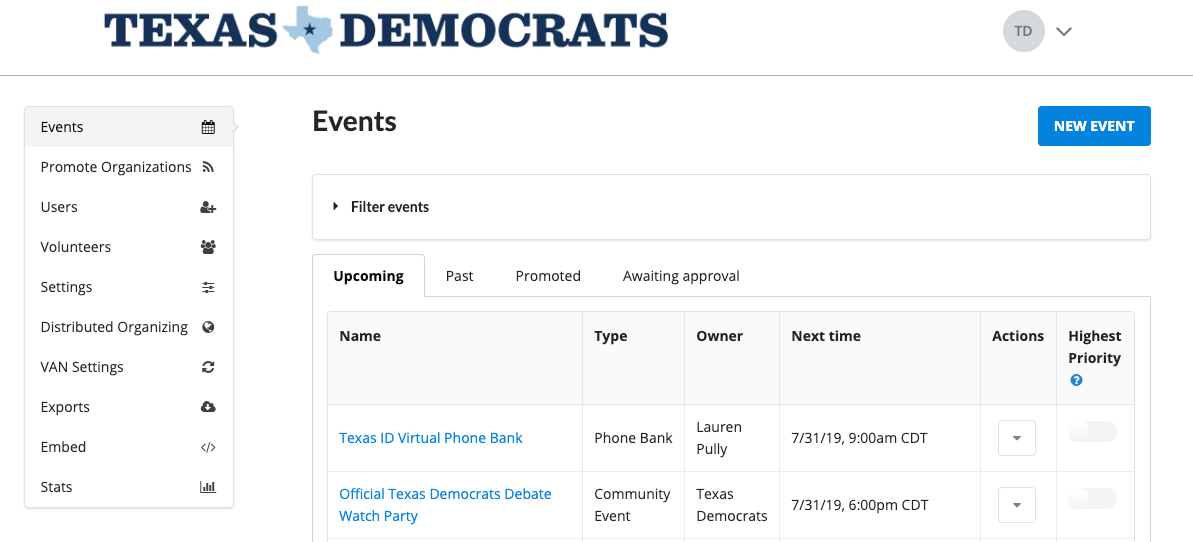Open Actions dropdown for Debate Watch Party
The image size is (1193, 542).
click(1016, 505)
